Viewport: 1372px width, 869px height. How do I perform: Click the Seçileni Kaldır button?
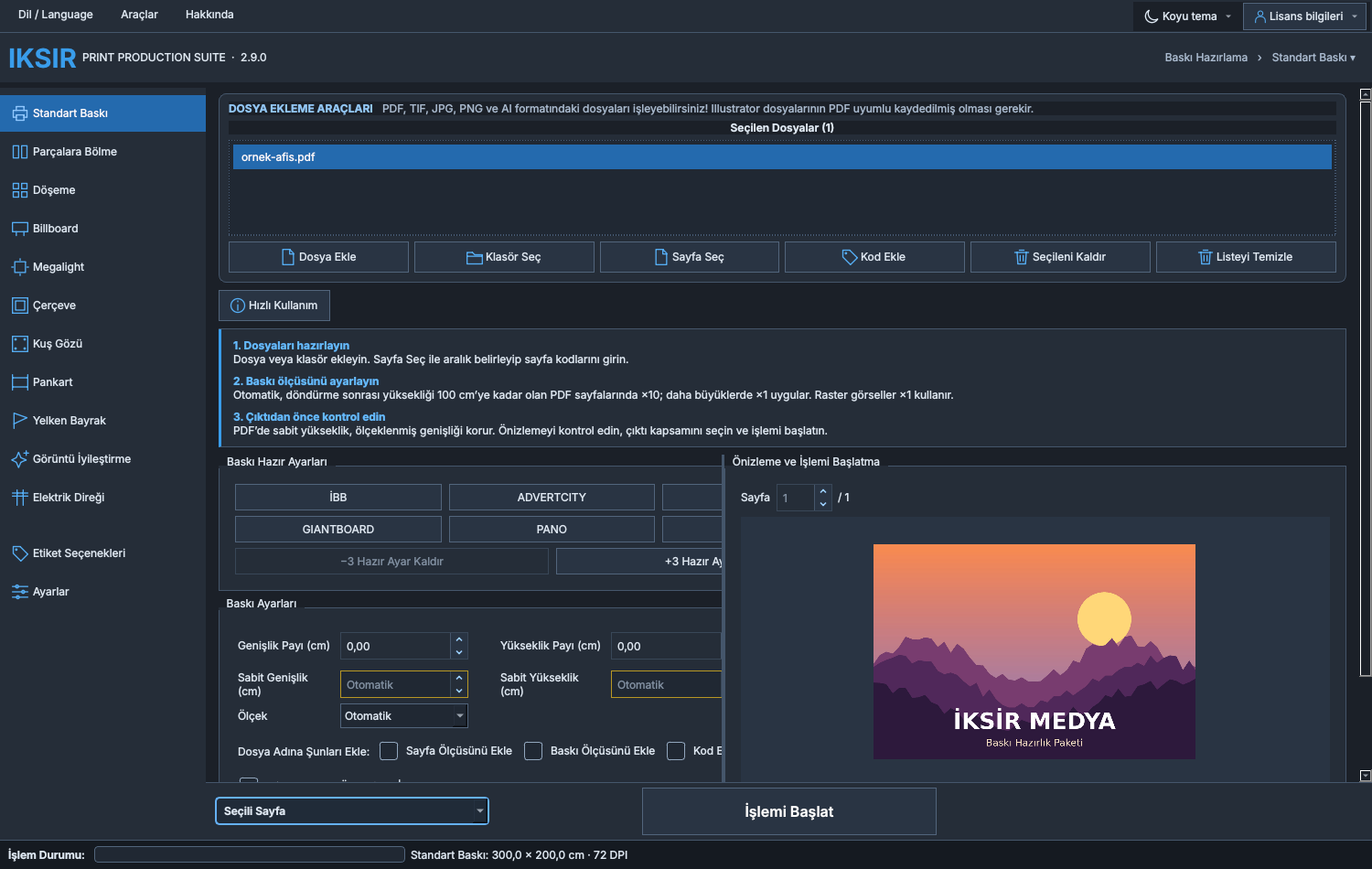click(1060, 257)
